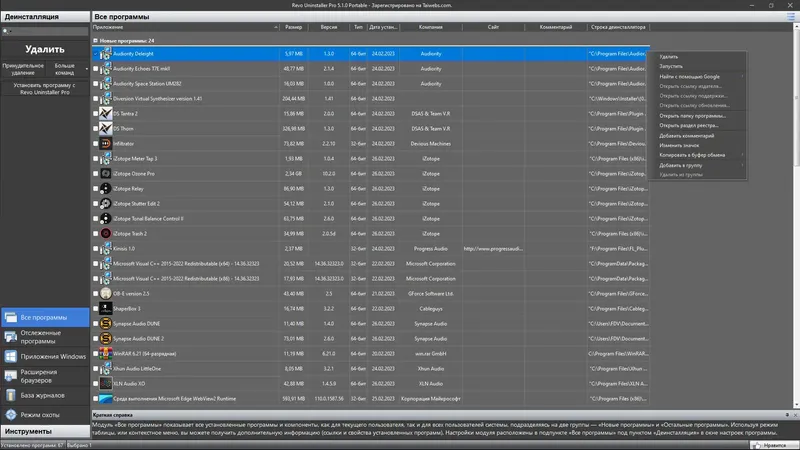The width and height of the screenshot is (800, 450).
Task: Choose Добавить комментарий in context menu
Action: coord(697,136)
